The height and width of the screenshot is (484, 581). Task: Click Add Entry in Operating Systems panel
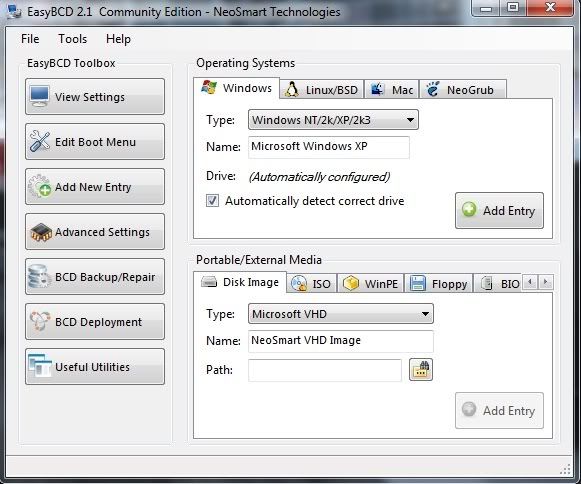(499, 210)
